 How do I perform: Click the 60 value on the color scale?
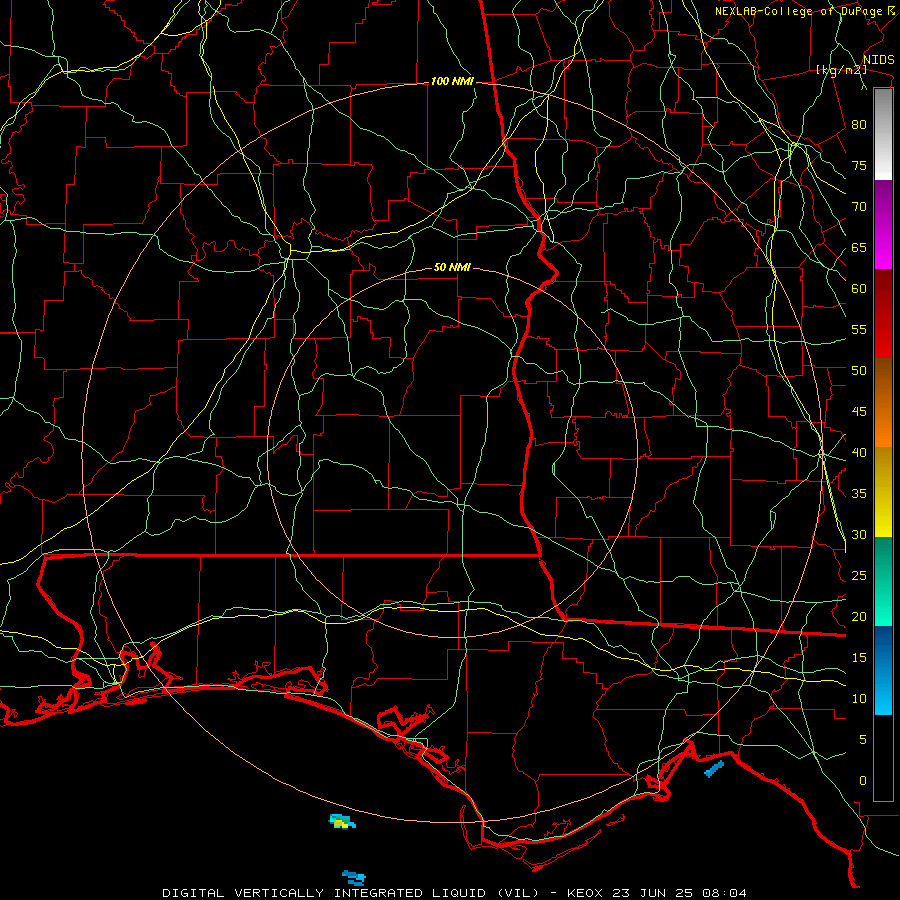[x=859, y=289]
